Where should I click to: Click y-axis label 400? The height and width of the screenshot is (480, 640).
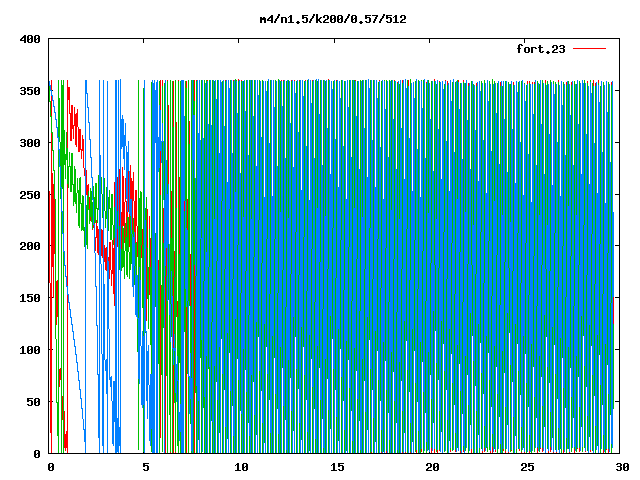[30, 40]
